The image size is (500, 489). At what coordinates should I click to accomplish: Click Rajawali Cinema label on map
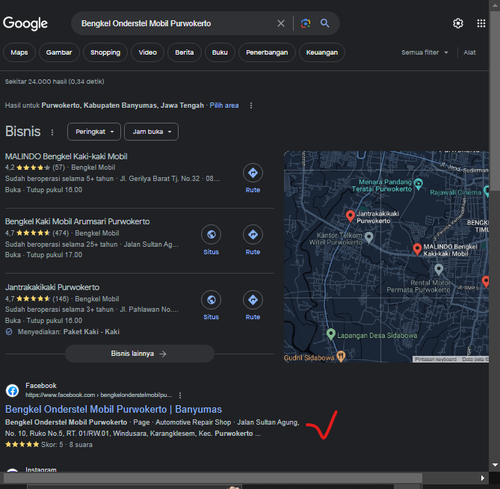(455, 192)
